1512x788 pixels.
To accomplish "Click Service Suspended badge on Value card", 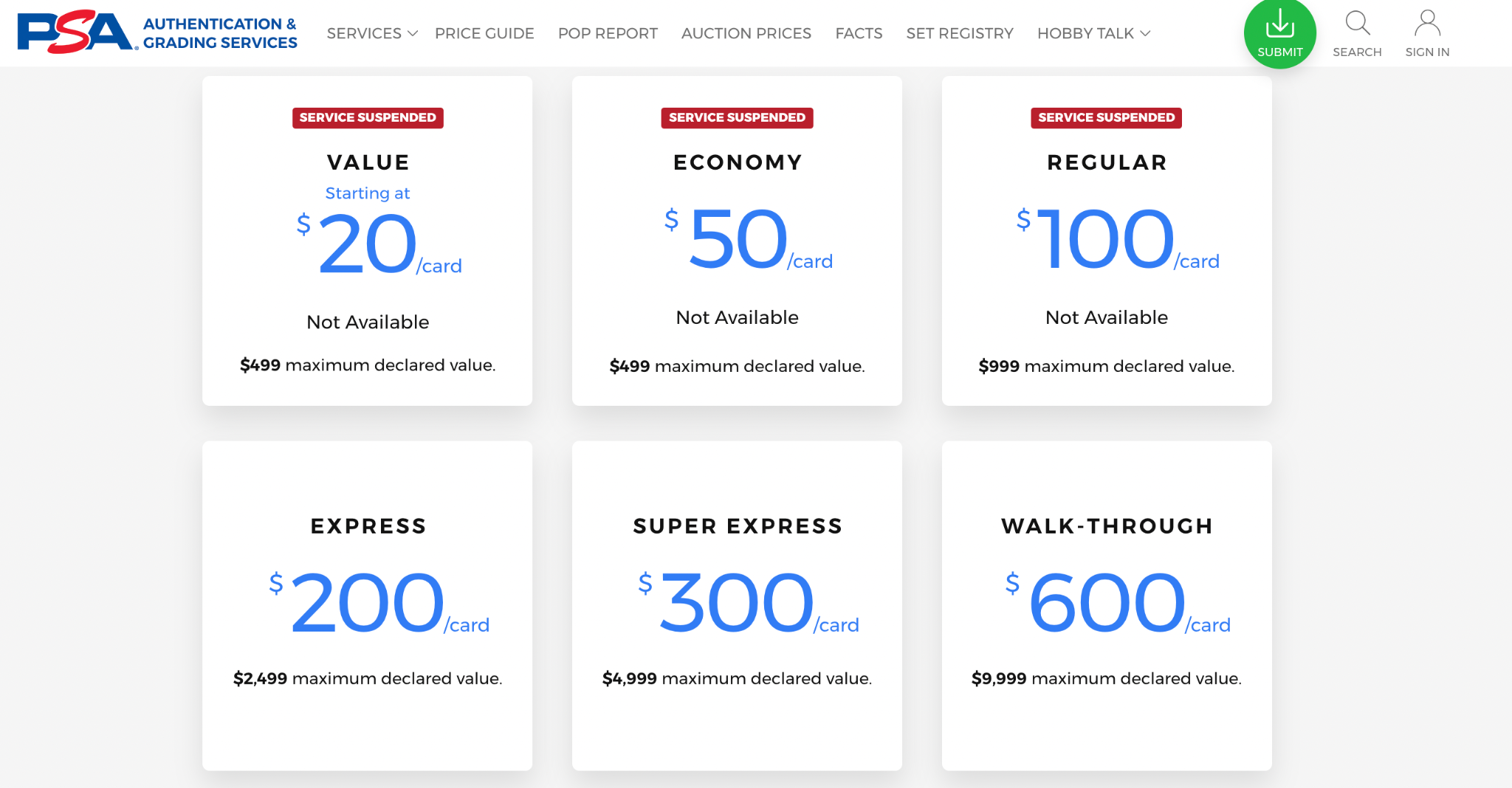I will (x=368, y=118).
